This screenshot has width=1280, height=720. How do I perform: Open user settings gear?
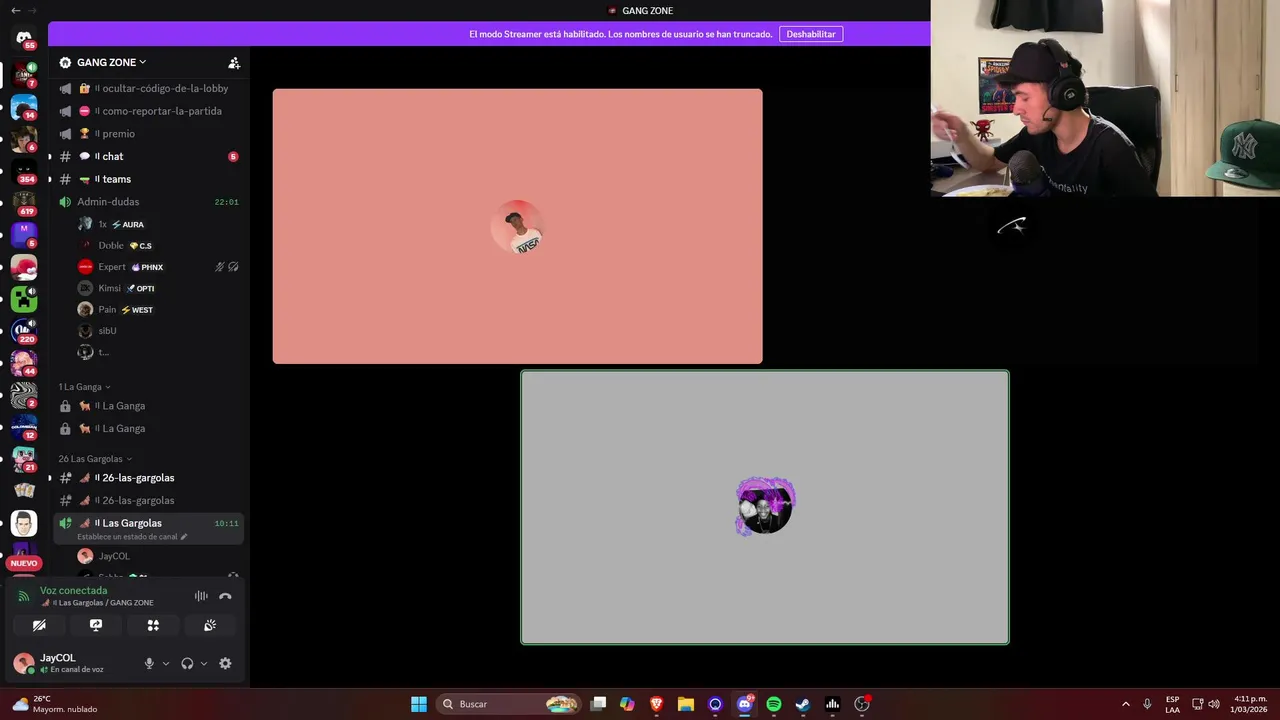225,663
